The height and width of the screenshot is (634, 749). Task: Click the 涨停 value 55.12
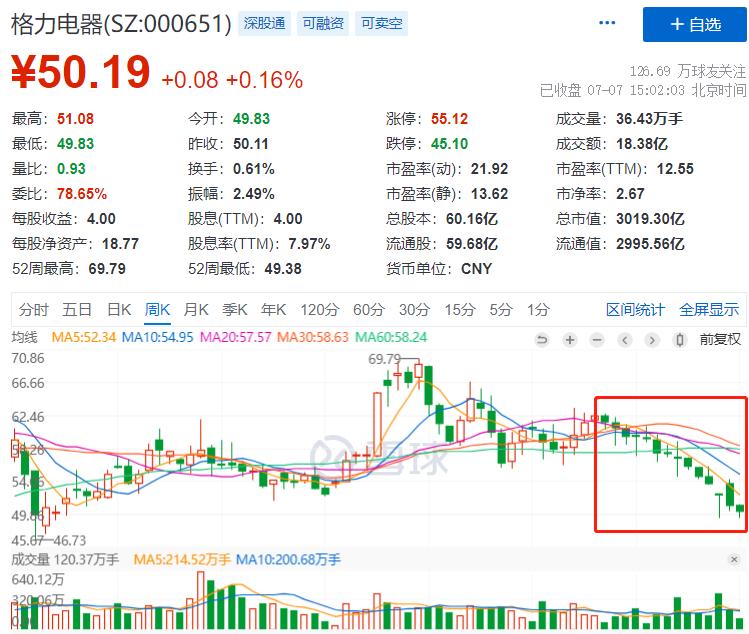point(449,118)
